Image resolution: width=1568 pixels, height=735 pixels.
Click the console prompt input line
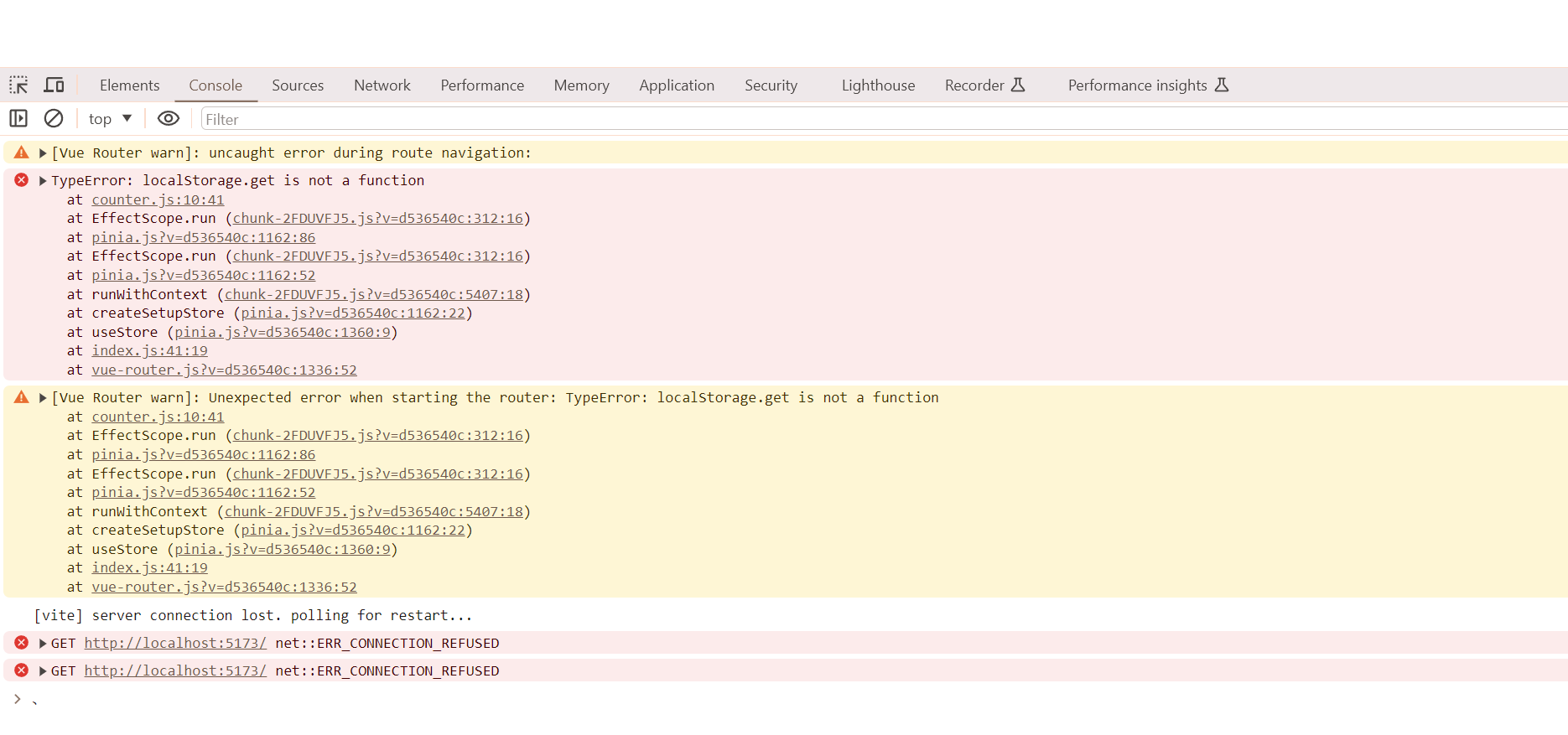797,699
